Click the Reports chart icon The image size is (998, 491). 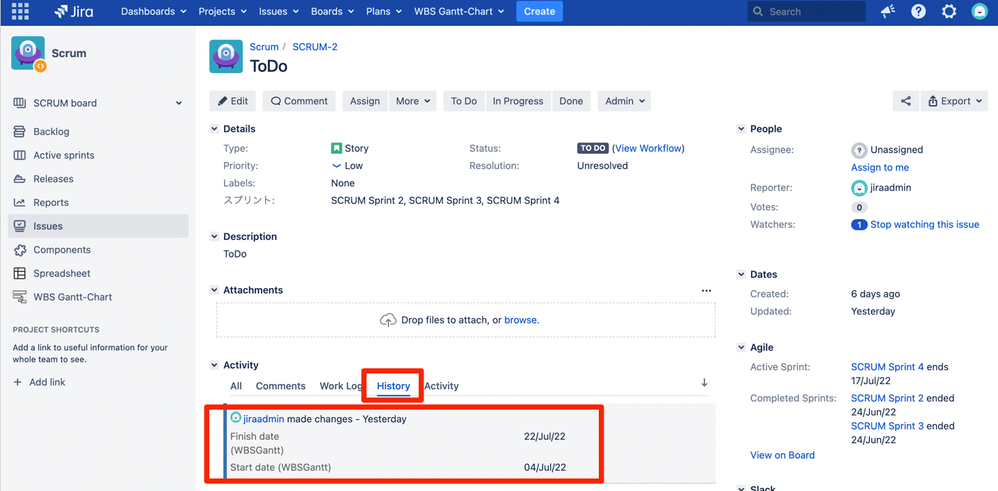(20, 203)
